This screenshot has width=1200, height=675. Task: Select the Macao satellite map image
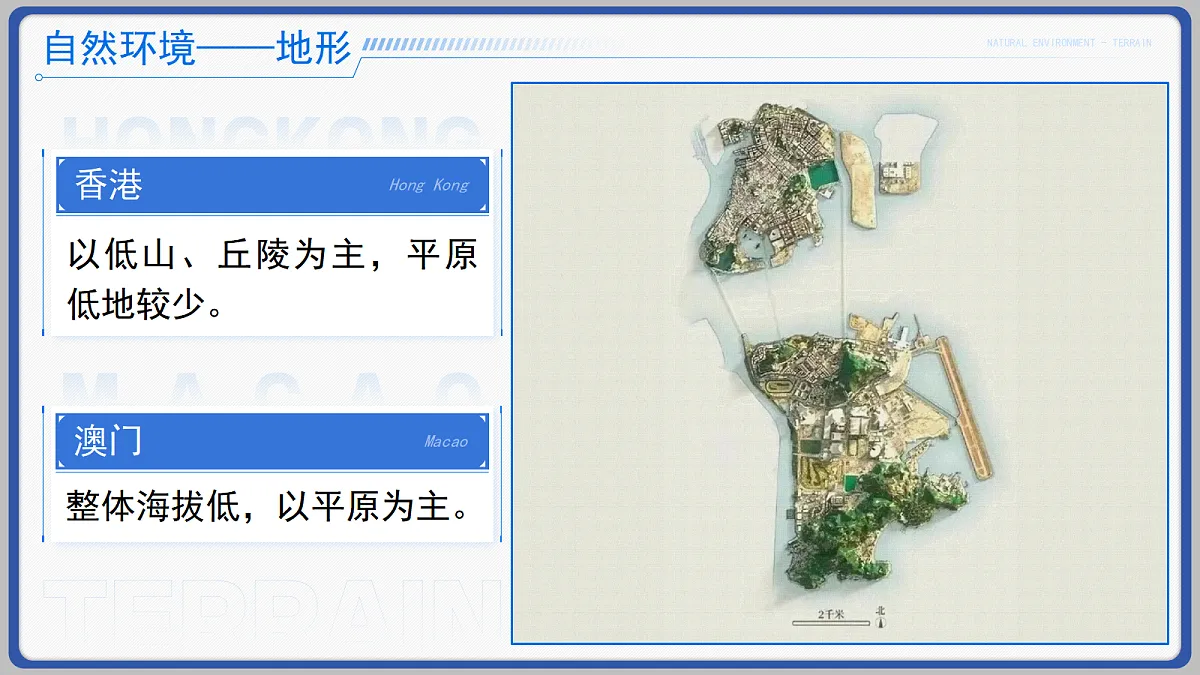click(x=840, y=363)
